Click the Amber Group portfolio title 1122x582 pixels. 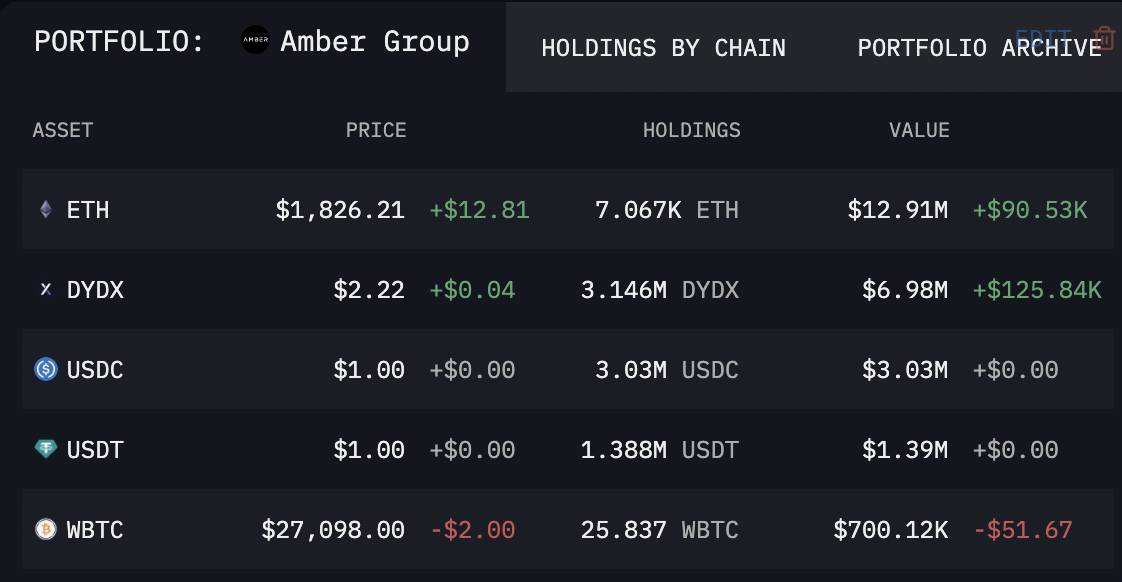(x=375, y=42)
